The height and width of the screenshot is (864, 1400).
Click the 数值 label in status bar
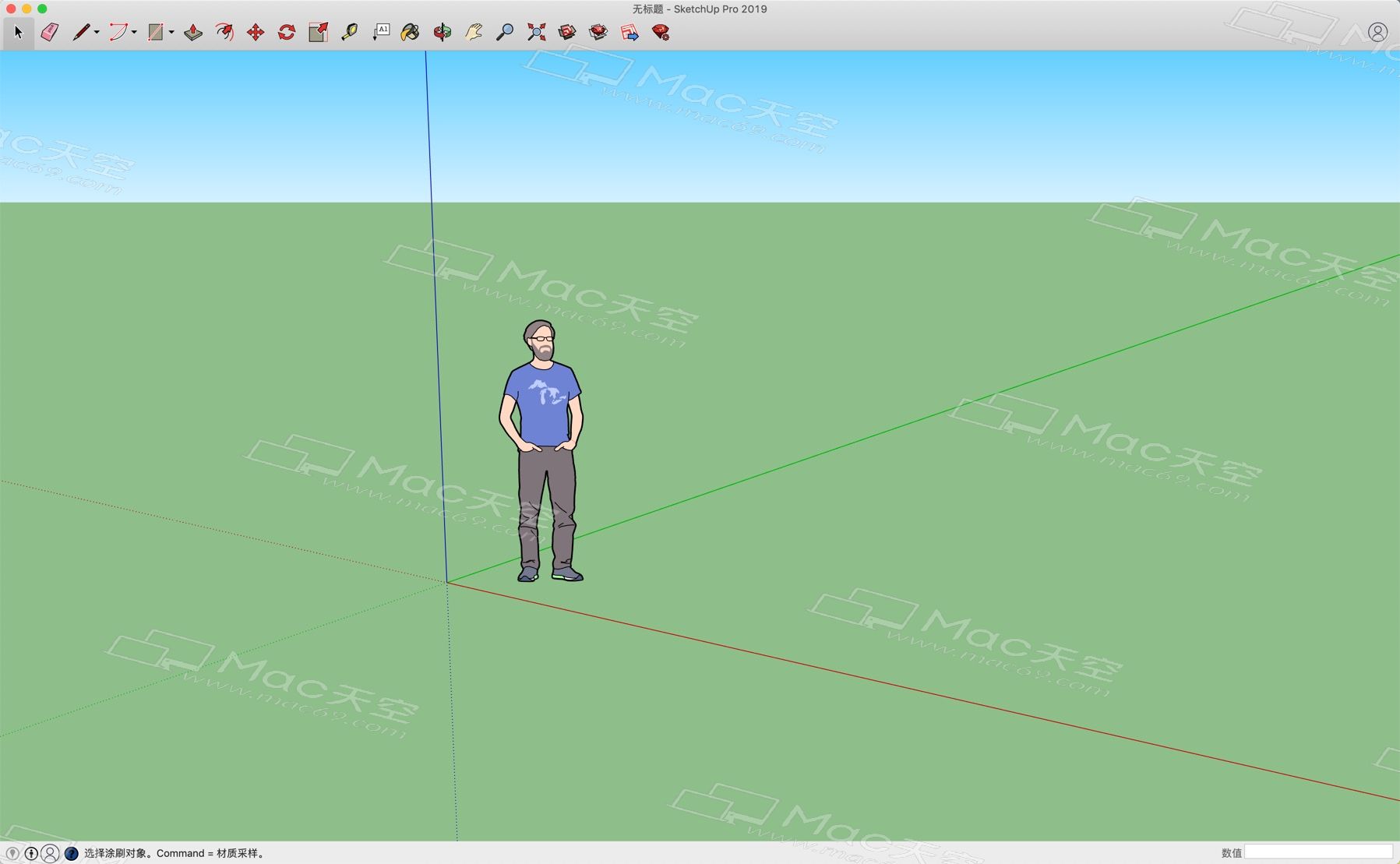click(x=1231, y=853)
